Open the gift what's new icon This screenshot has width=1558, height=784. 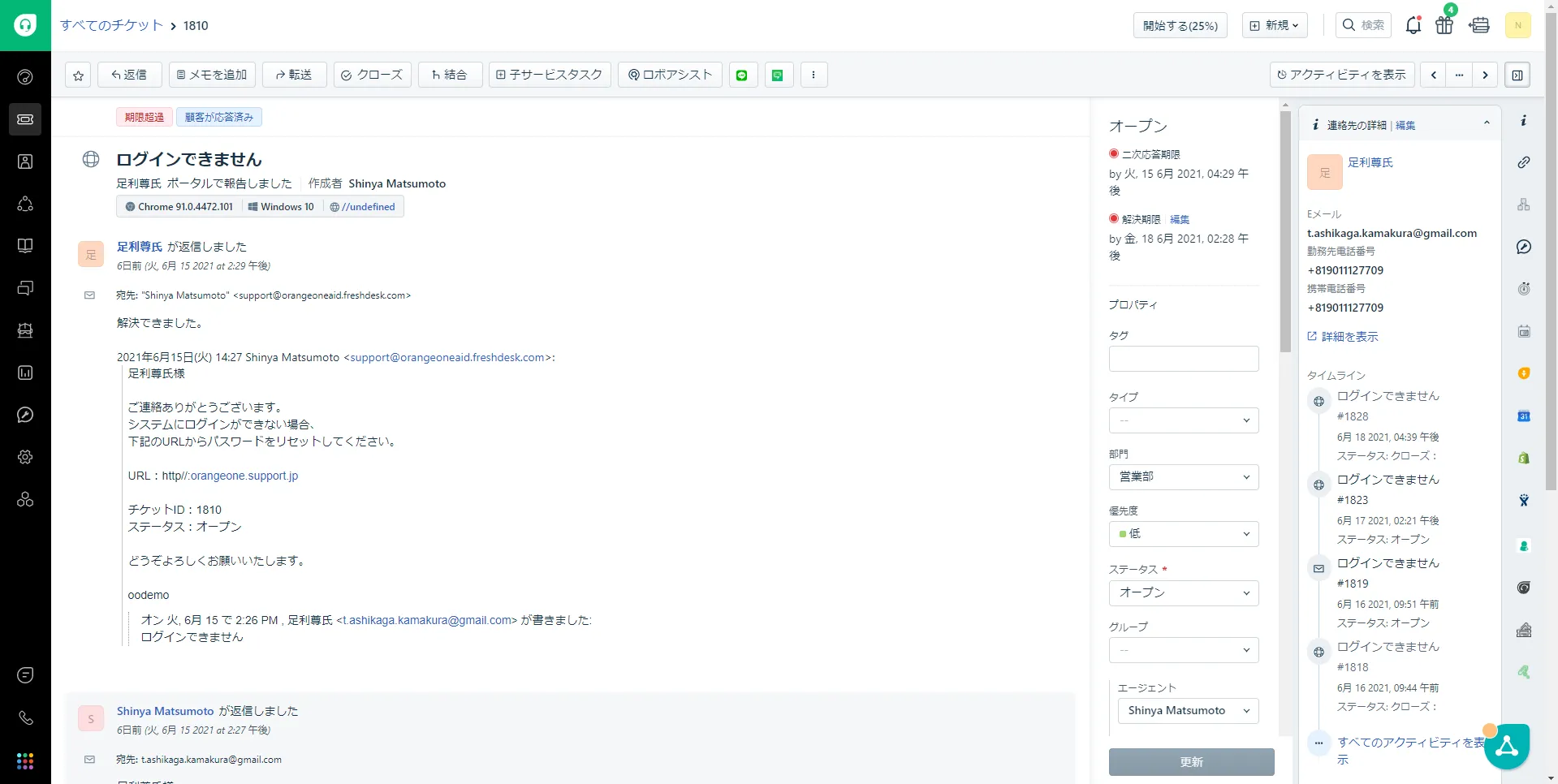1444,25
